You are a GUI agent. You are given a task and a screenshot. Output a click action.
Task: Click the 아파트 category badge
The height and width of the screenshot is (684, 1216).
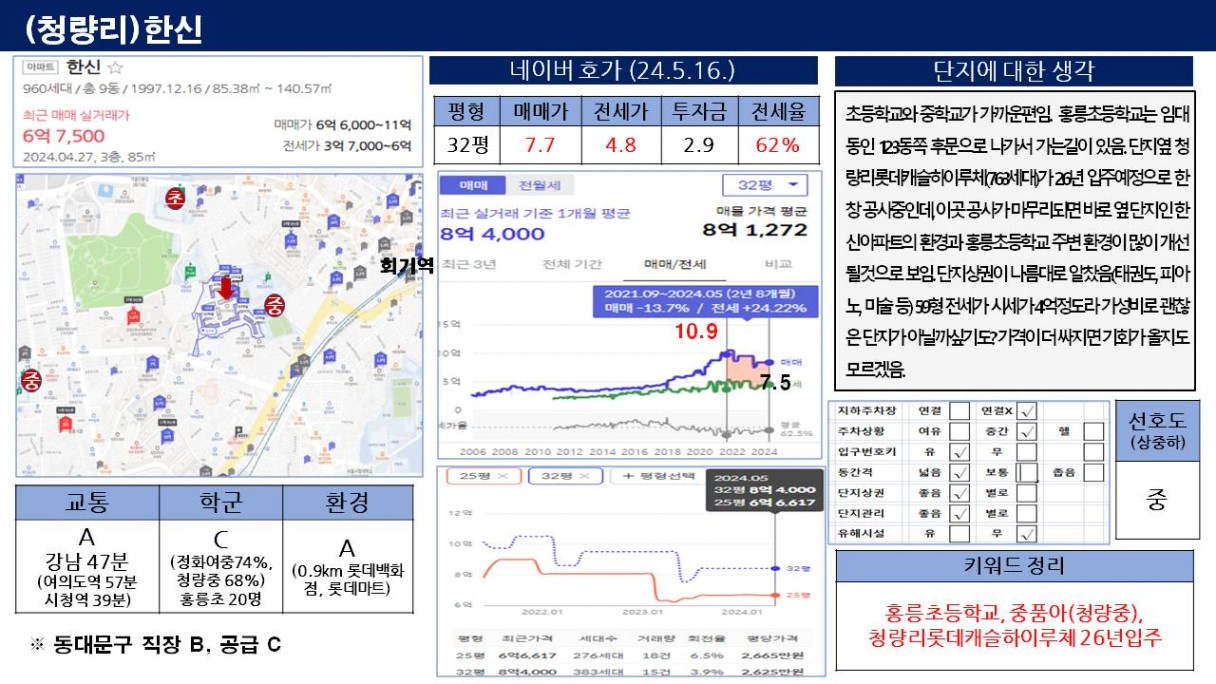(41, 69)
